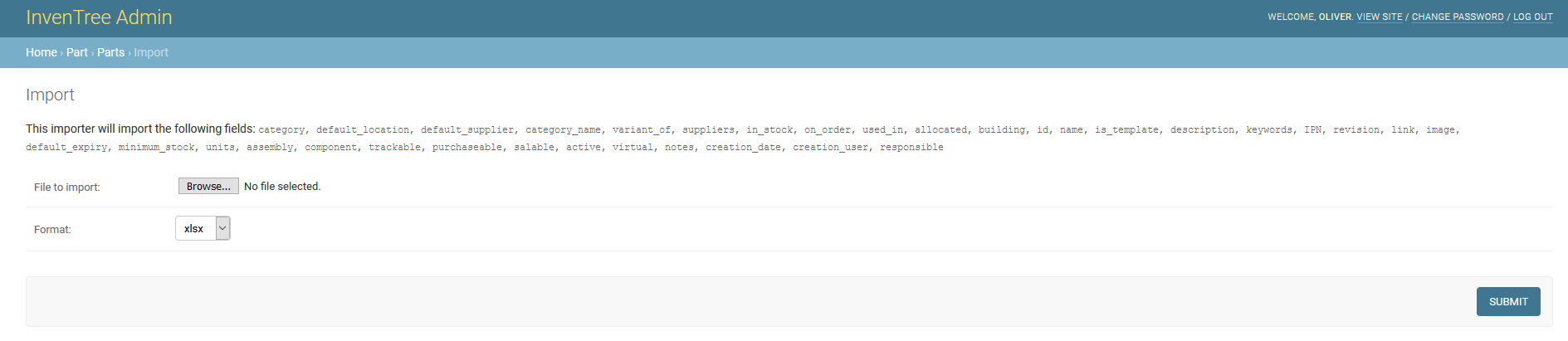This screenshot has height=341, width=1568.
Task: Click the Import page heading
Action: click(50, 95)
